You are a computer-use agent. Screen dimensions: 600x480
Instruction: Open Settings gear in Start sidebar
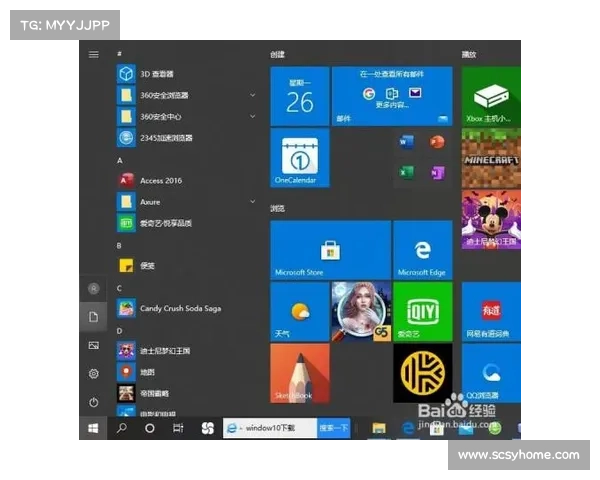click(94, 374)
